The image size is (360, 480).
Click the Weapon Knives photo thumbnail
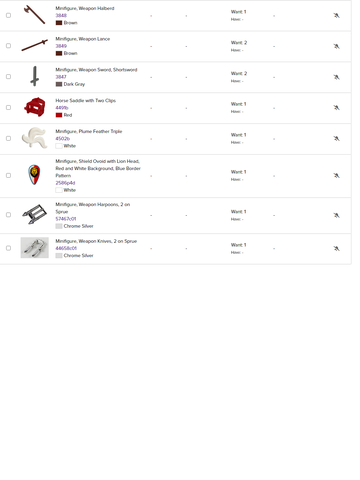point(35,248)
